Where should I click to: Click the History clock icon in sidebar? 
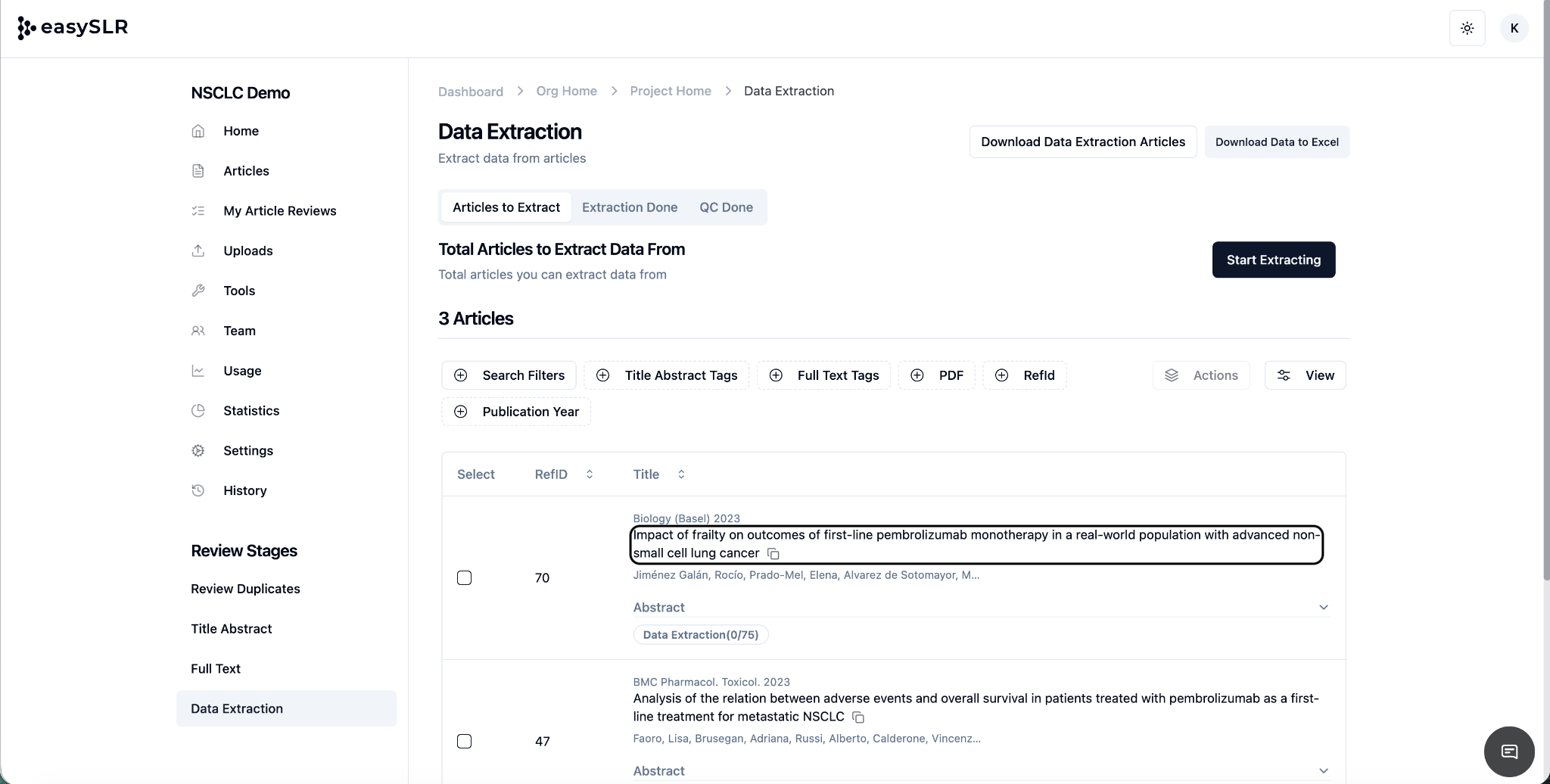198,490
